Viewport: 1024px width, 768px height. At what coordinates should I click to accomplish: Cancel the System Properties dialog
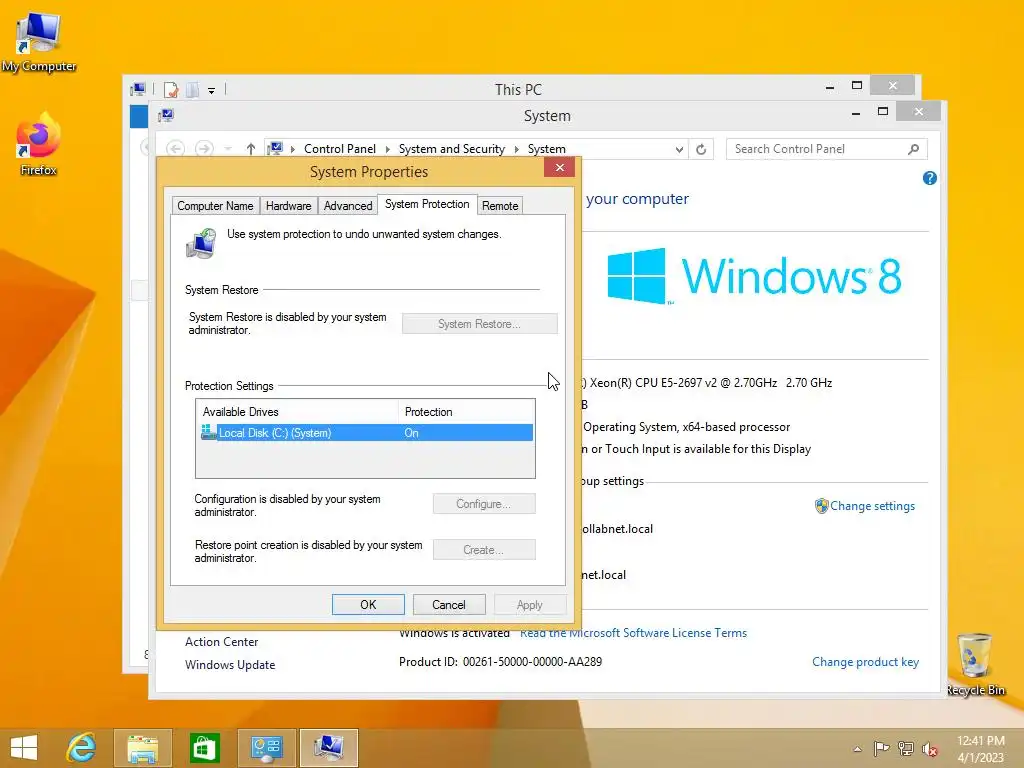tap(449, 605)
